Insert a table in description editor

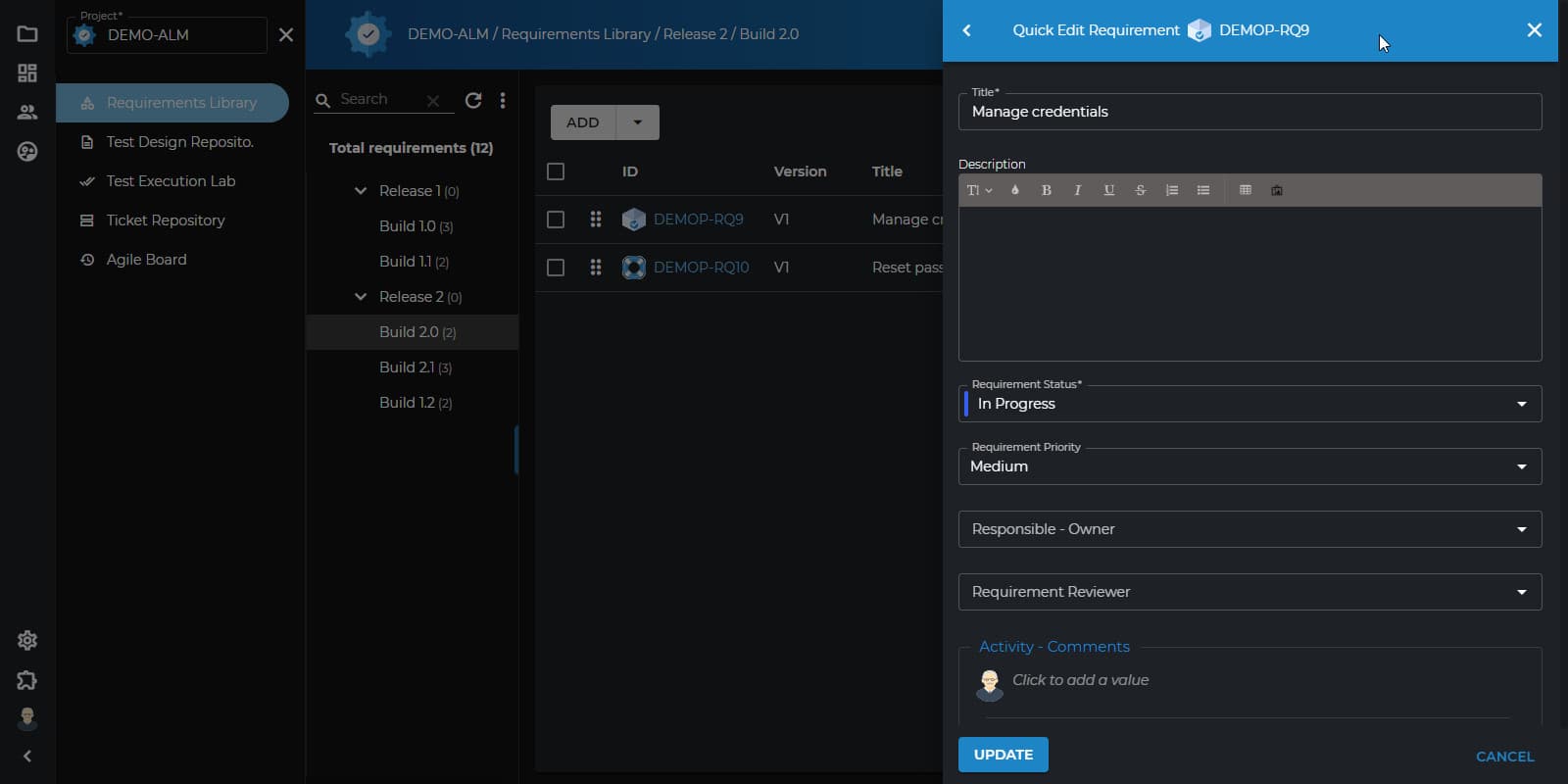point(1246,190)
